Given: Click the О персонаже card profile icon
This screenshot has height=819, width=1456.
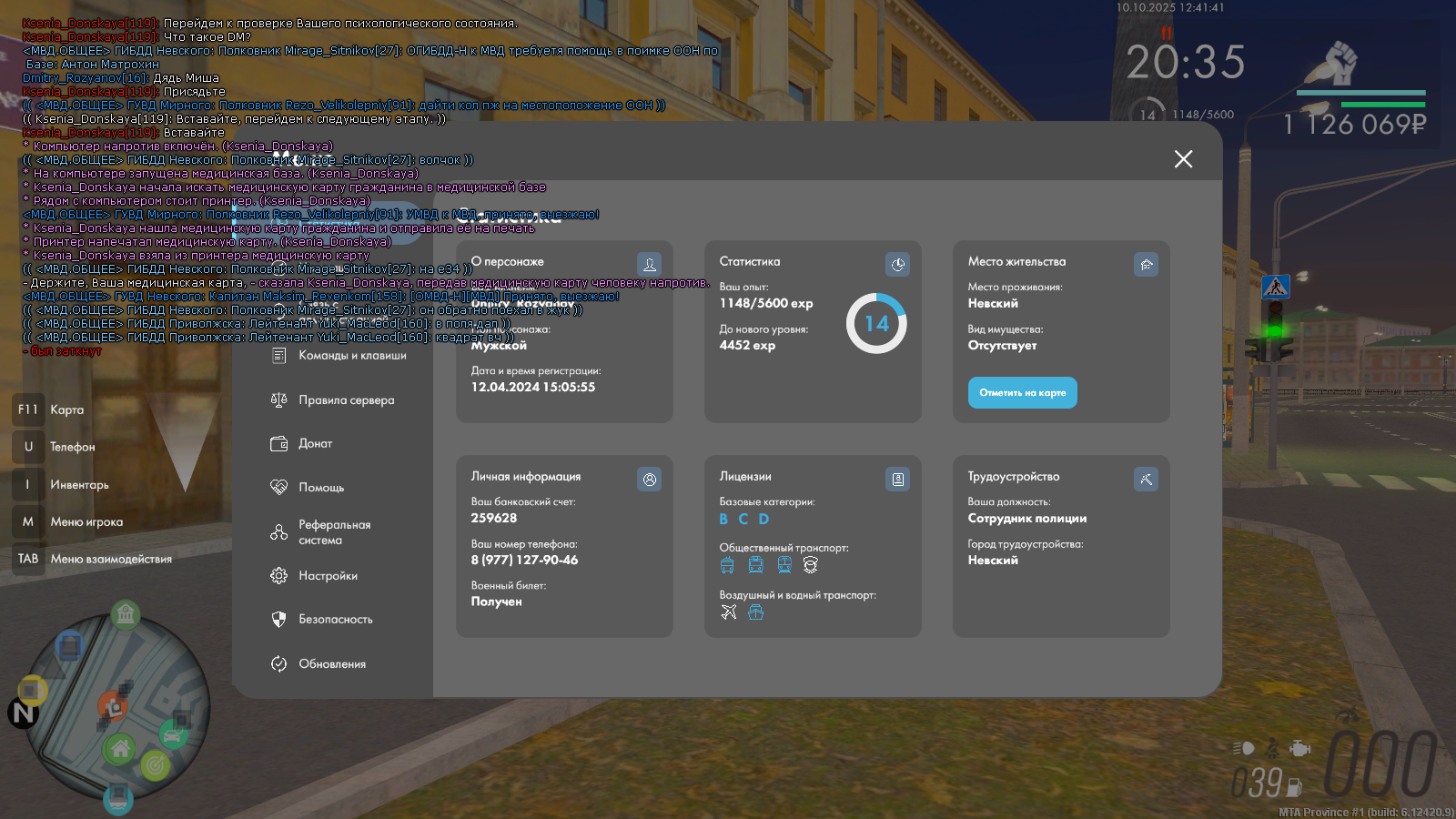Looking at the screenshot, I should 650,265.
